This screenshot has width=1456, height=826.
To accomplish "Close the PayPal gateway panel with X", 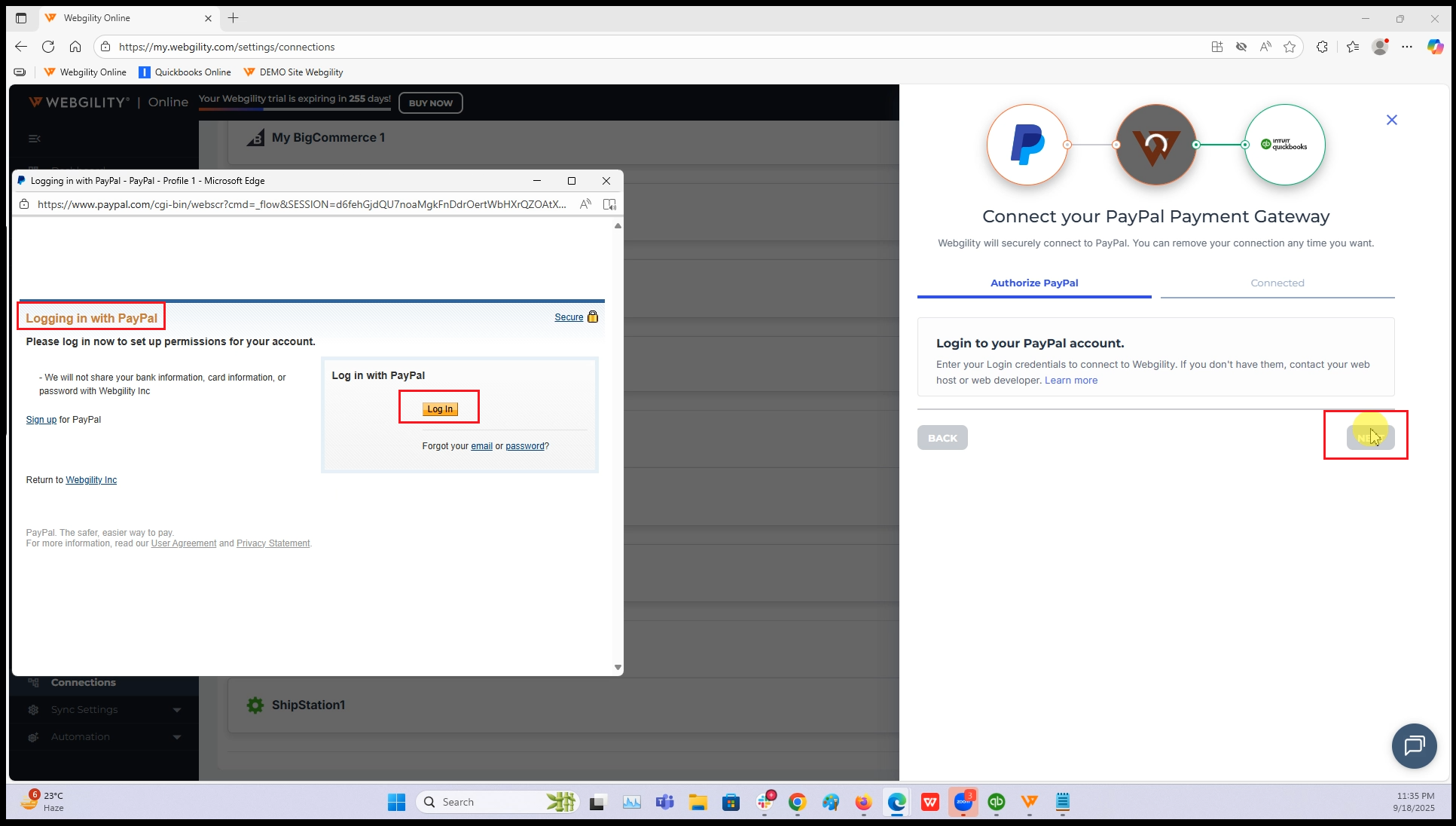I will [1392, 120].
